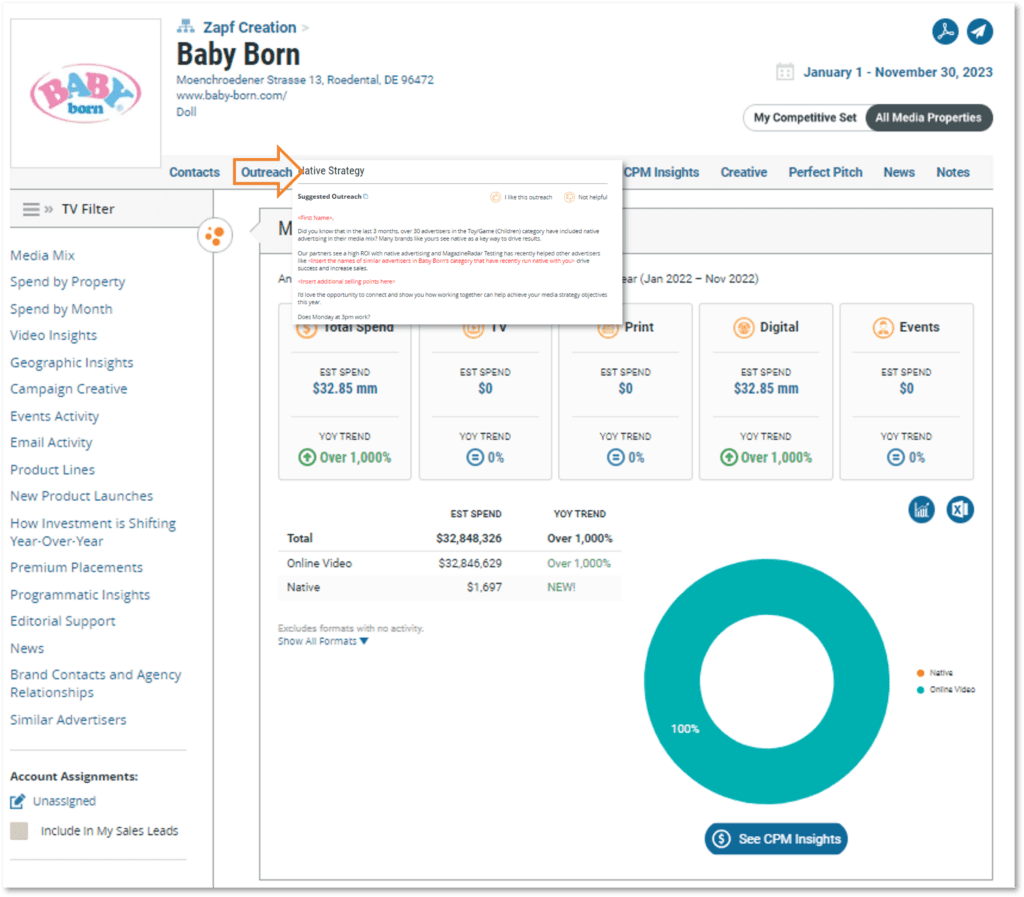
Task: Click the 'I like this outreach' icon
Action: [x=496, y=197]
